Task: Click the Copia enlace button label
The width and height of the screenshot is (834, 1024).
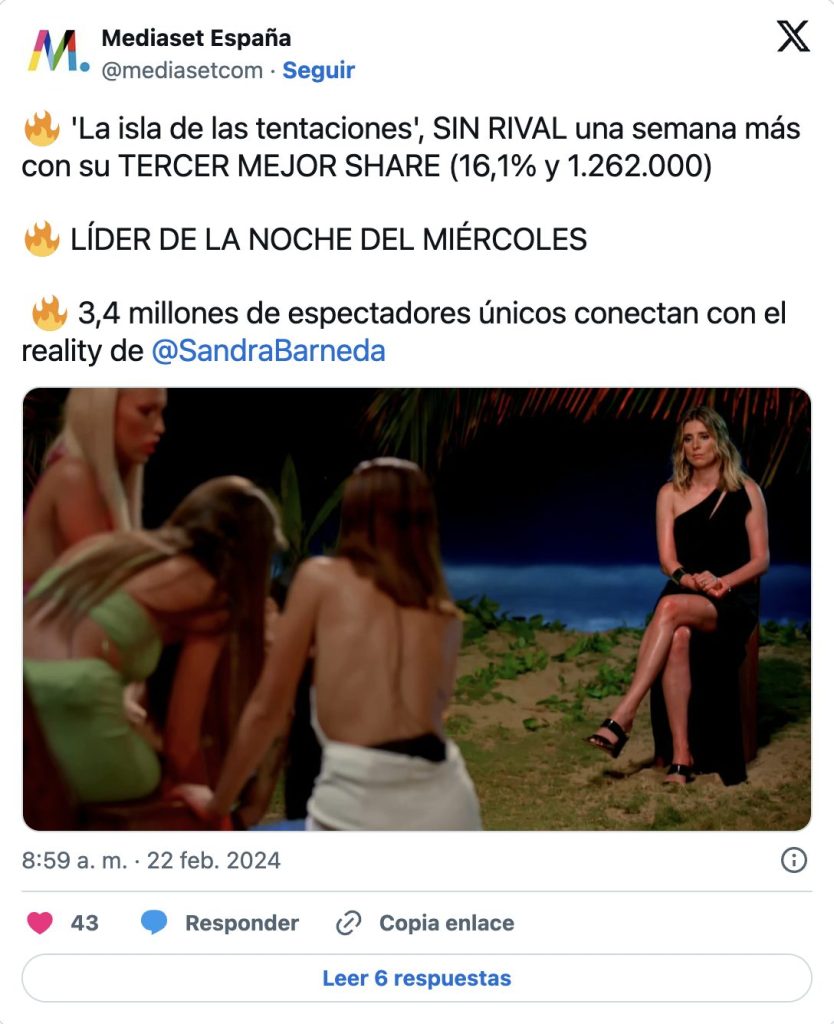Action: 447,923
